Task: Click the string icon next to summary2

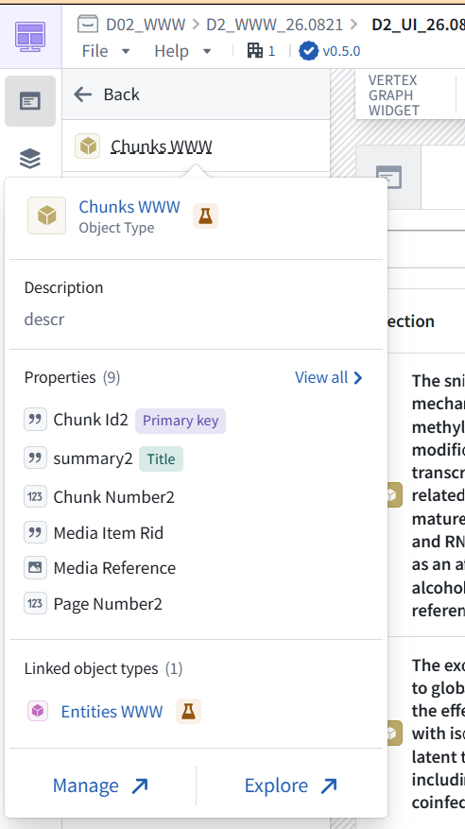Action: click(35, 458)
